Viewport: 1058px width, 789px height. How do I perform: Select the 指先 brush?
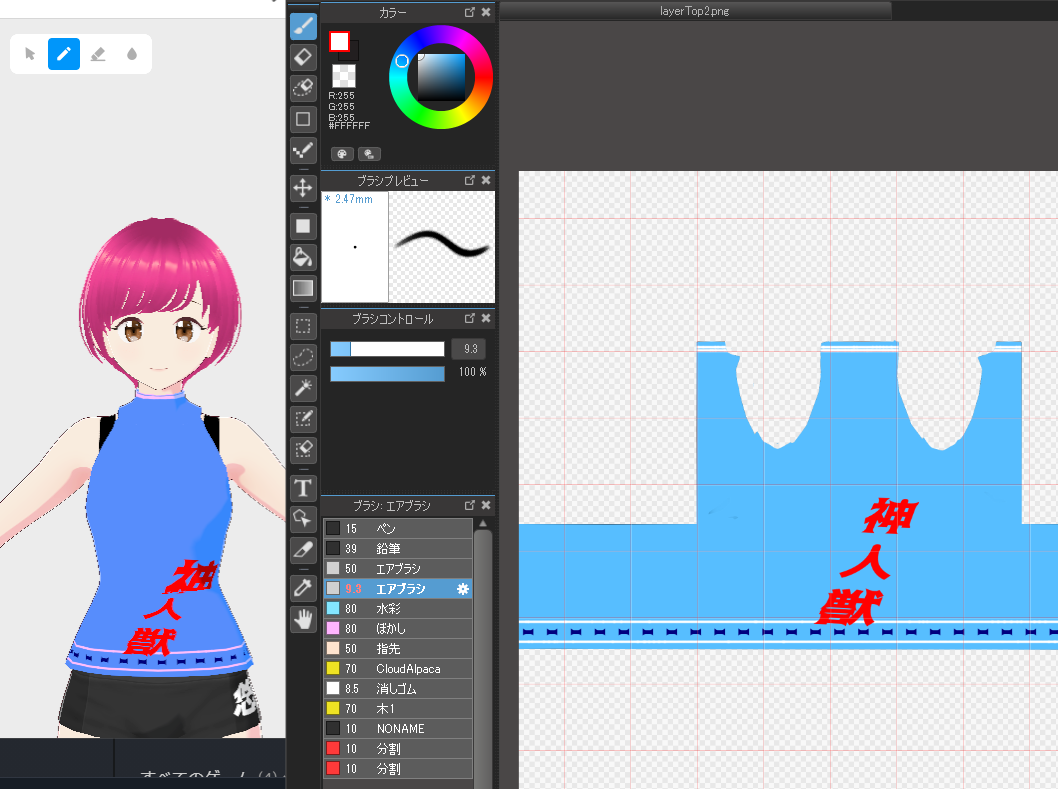point(398,649)
